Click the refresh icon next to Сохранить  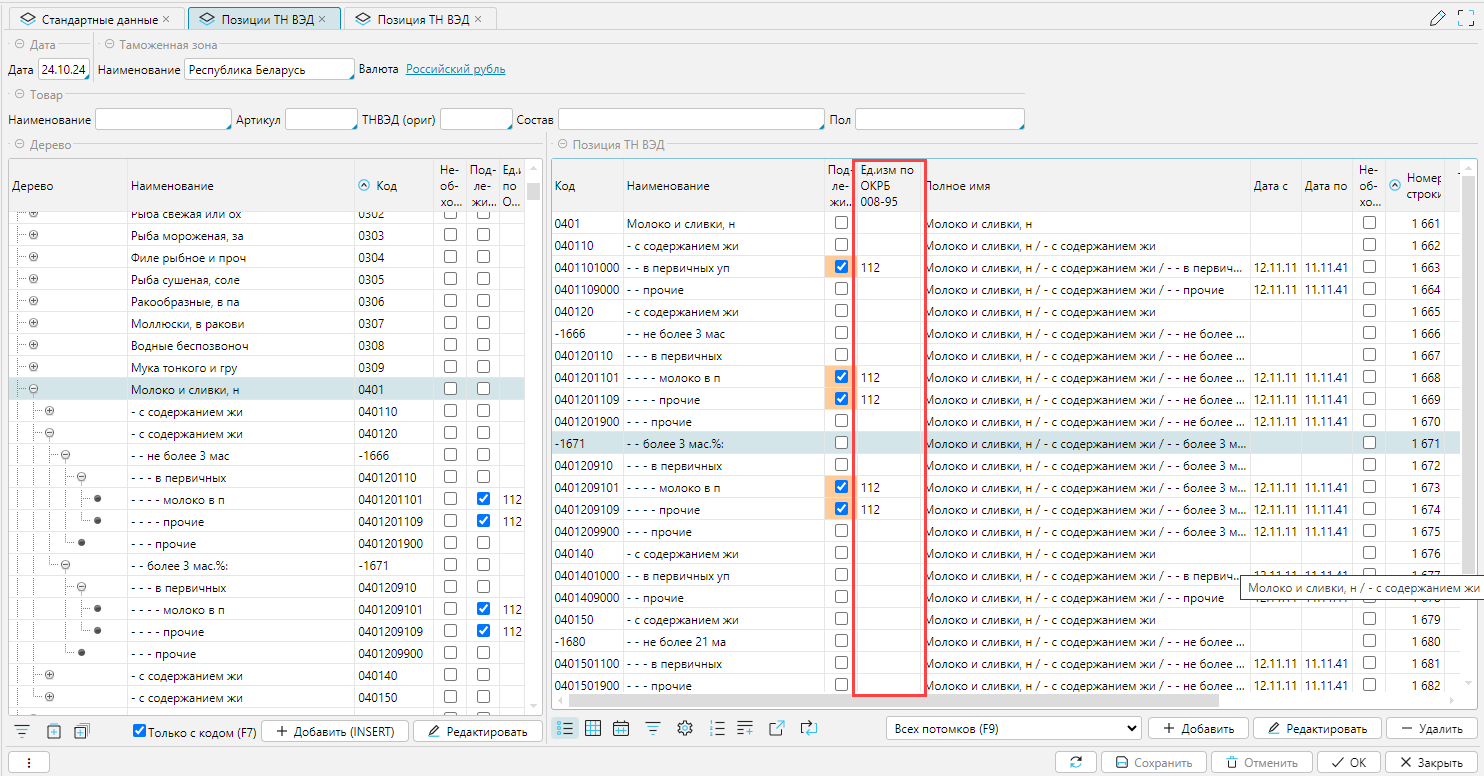tap(1076, 762)
